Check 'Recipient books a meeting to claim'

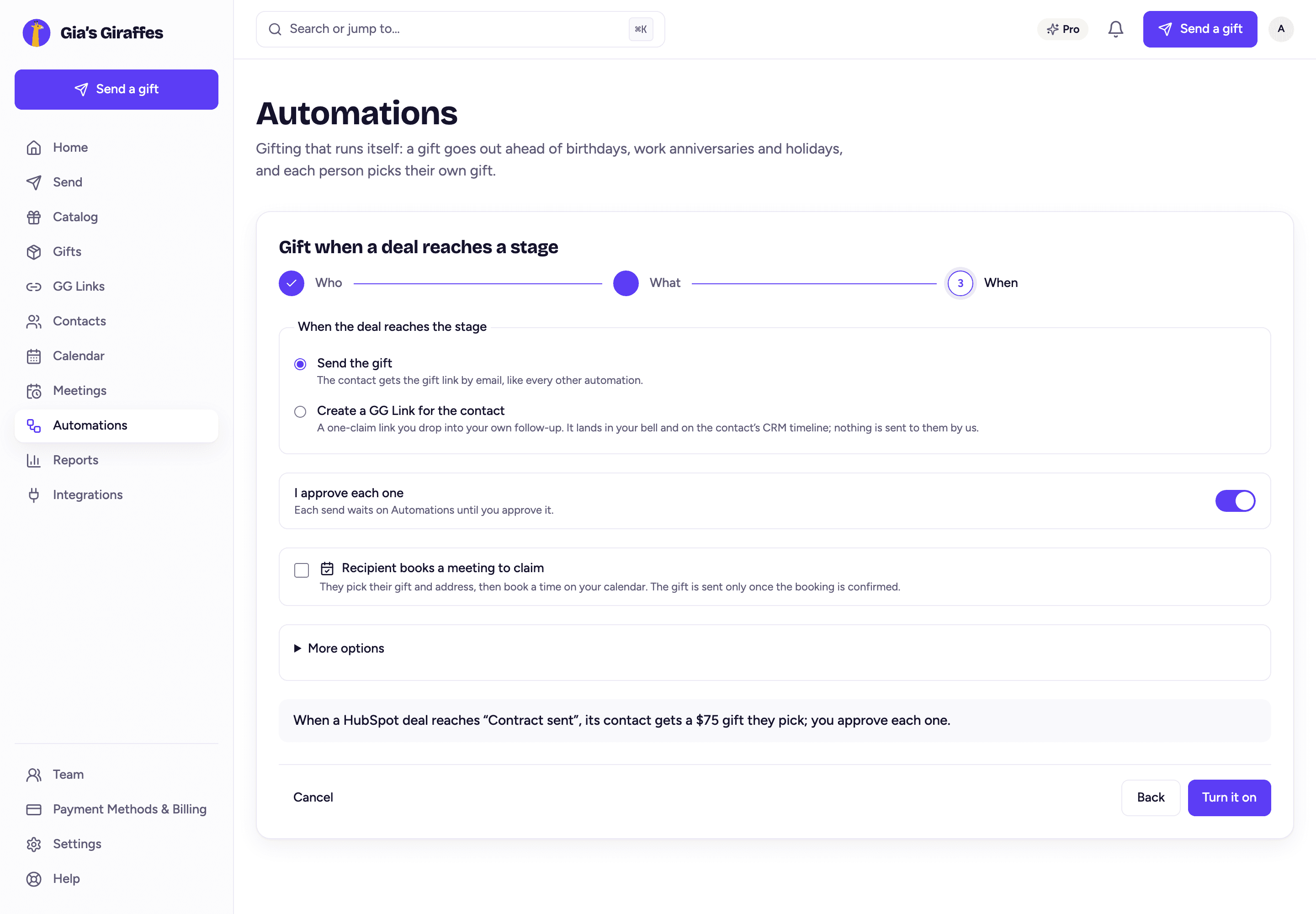pyautogui.click(x=301, y=570)
